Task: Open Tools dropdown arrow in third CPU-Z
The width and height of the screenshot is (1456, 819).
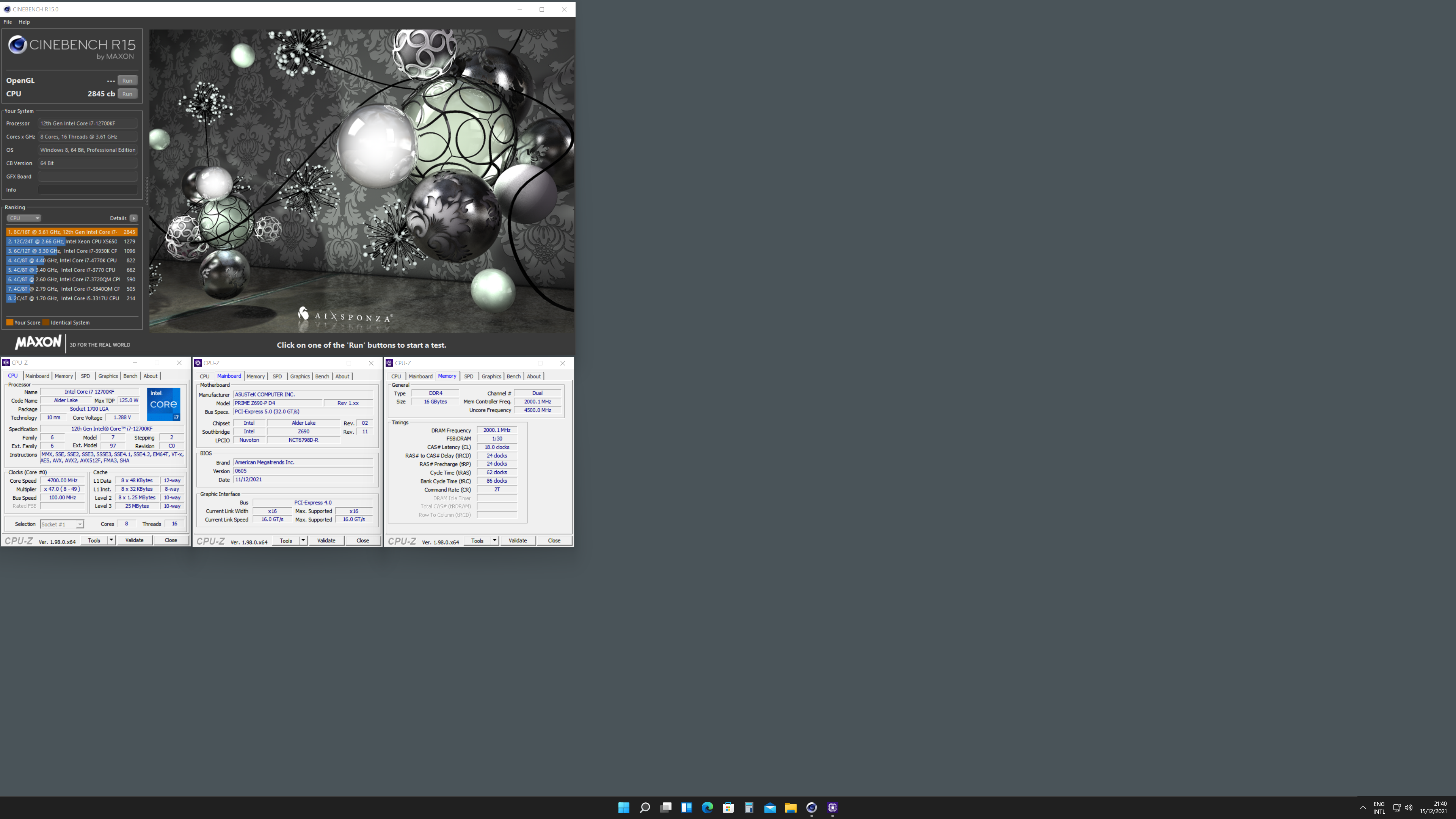Action: pyautogui.click(x=494, y=541)
